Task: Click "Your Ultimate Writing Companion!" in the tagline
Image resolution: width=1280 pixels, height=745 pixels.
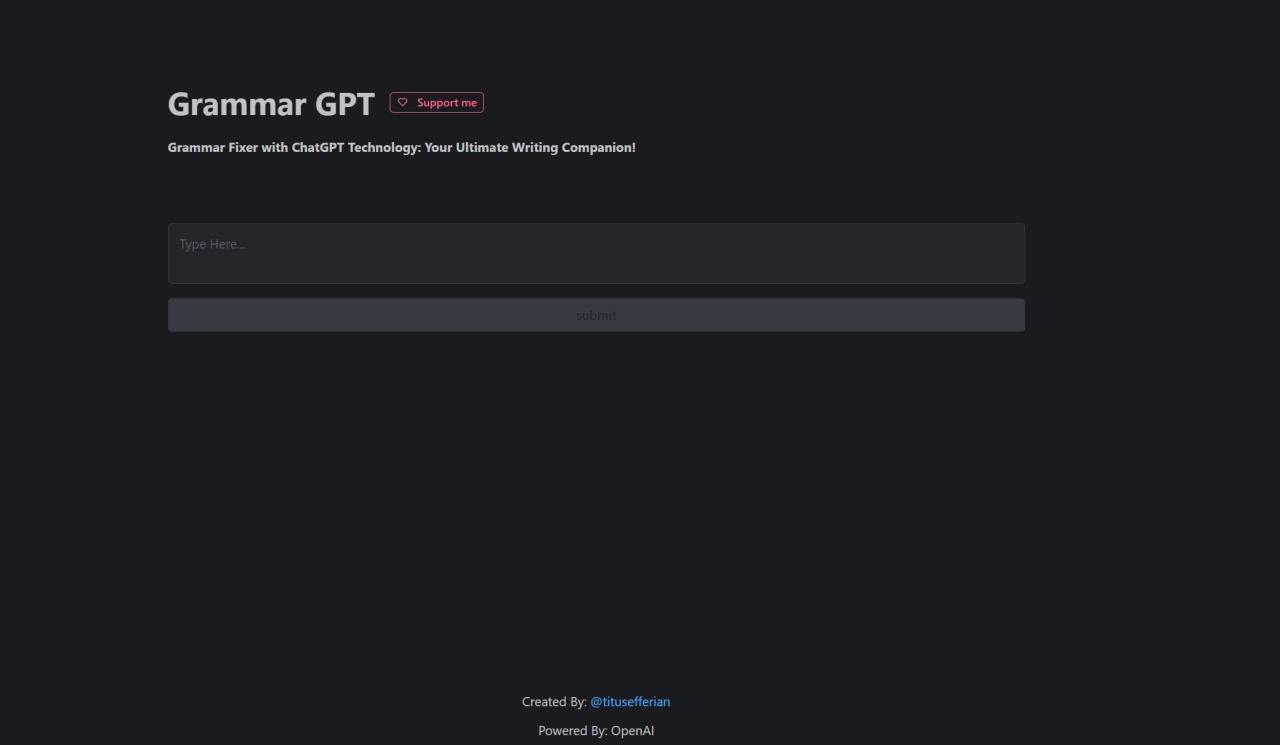Action: [530, 148]
